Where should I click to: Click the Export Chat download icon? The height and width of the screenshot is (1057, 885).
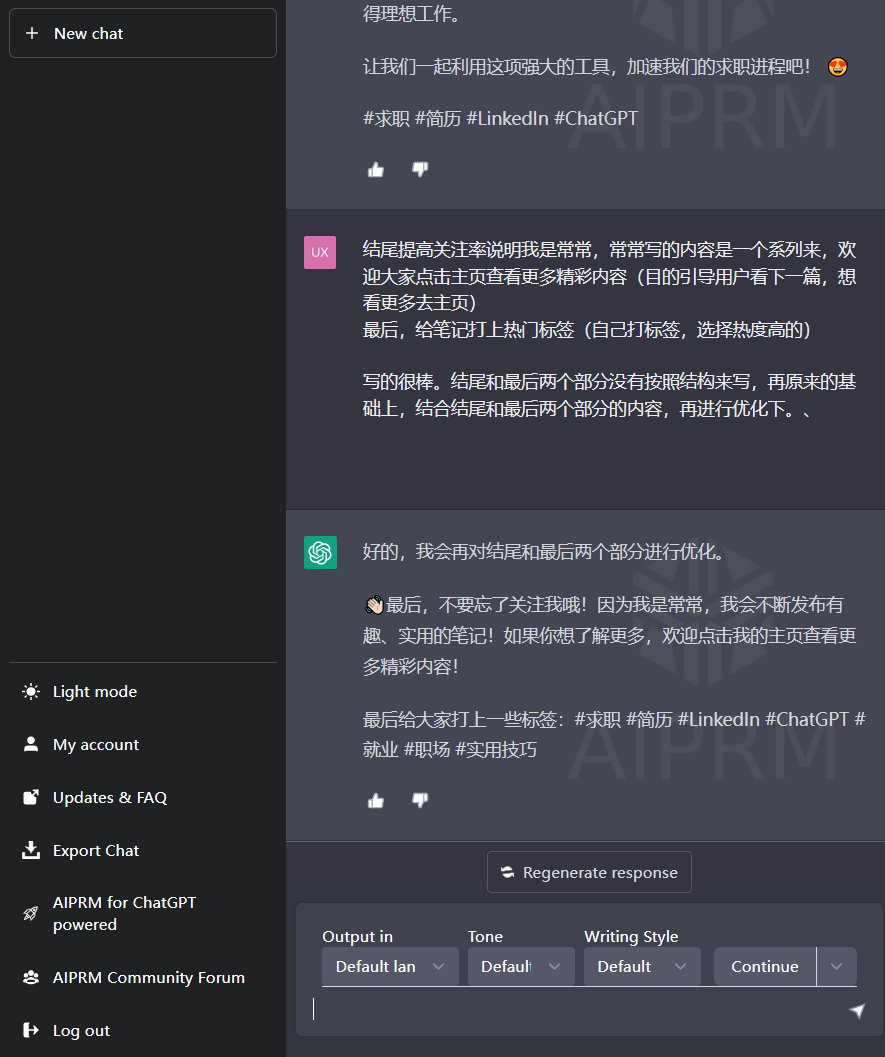(29, 850)
